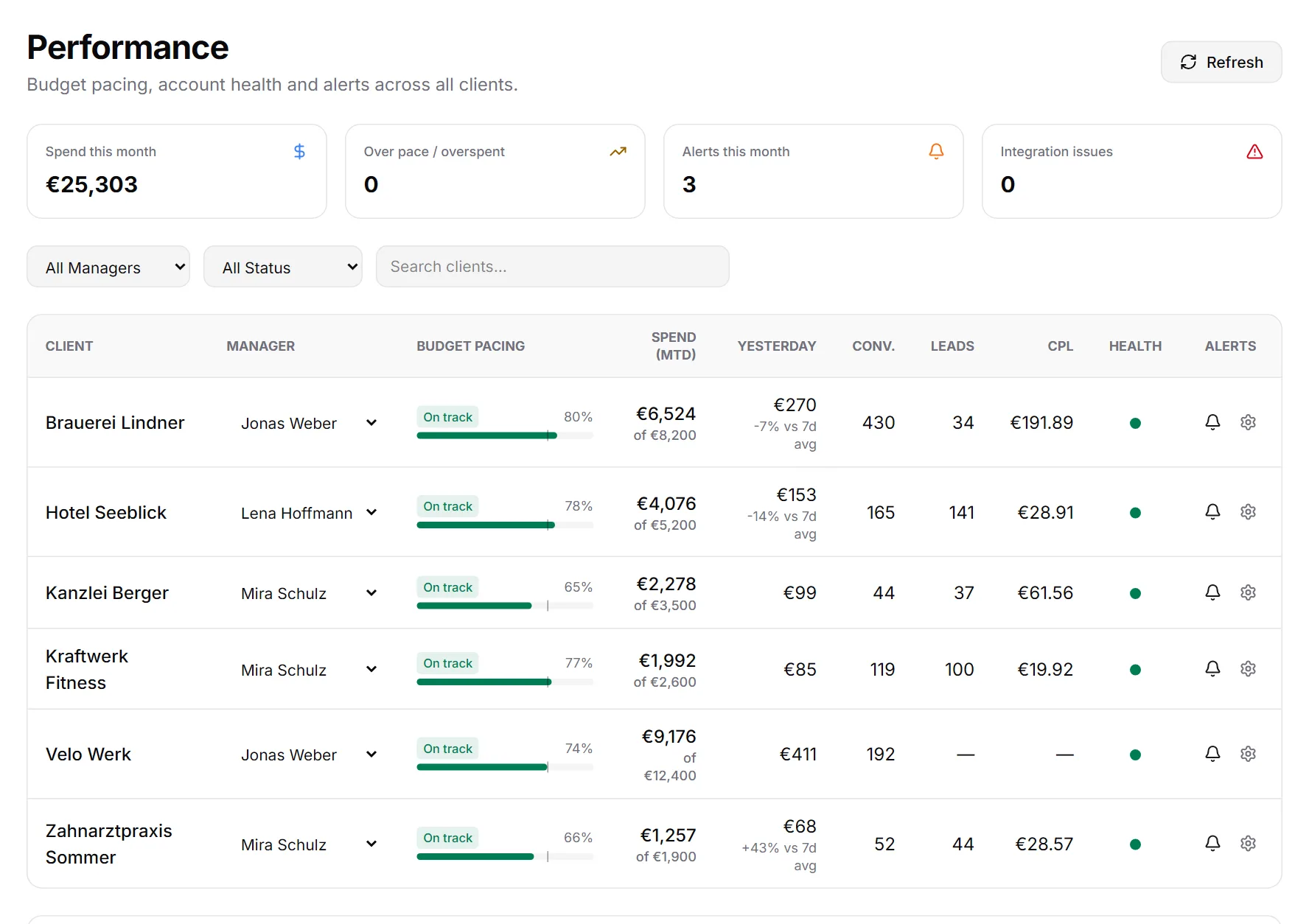Viewport: 1309px width, 924px height.
Task: Open the All Status filter dropdown
Action: click(x=283, y=267)
